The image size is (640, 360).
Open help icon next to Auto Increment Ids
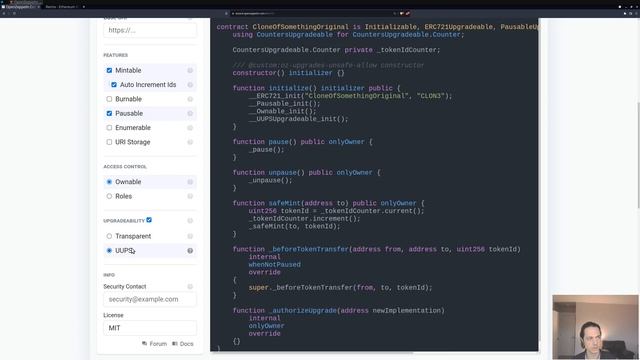click(x=190, y=84)
